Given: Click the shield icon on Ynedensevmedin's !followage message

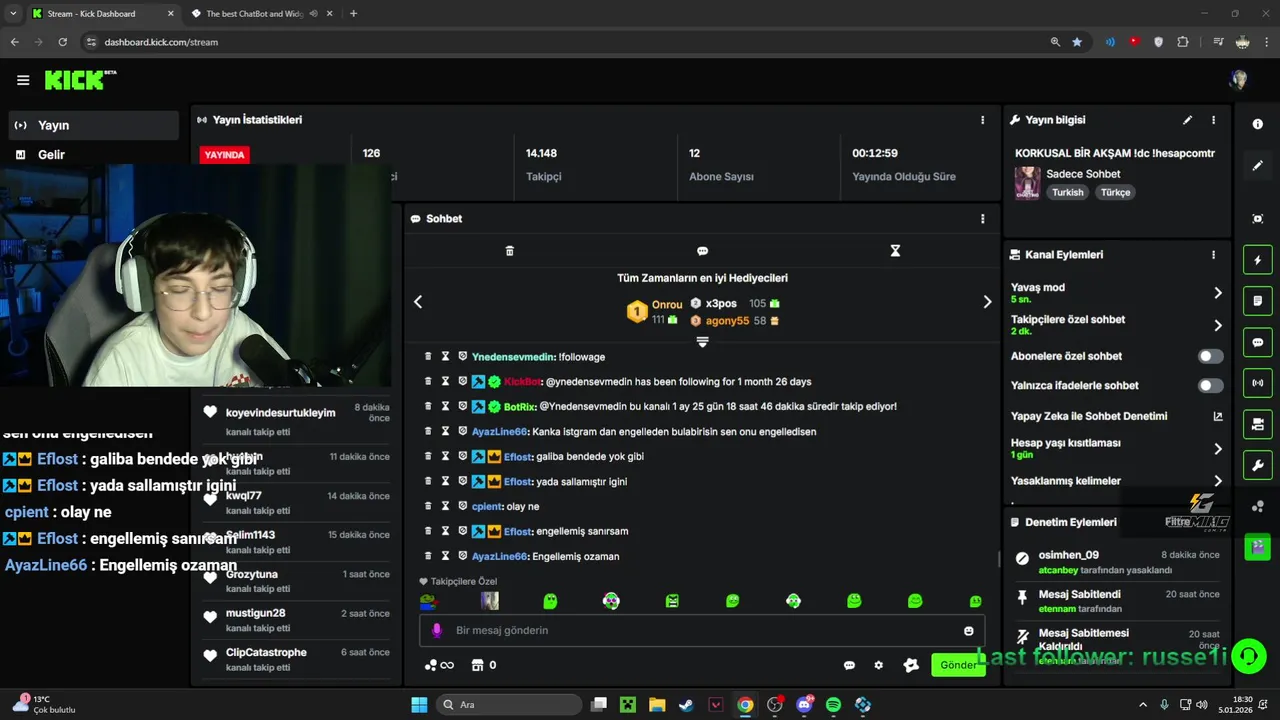Looking at the screenshot, I should click(463, 356).
